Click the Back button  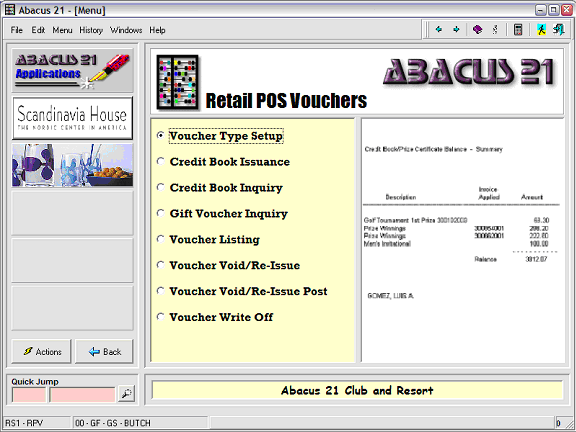(104, 352)
